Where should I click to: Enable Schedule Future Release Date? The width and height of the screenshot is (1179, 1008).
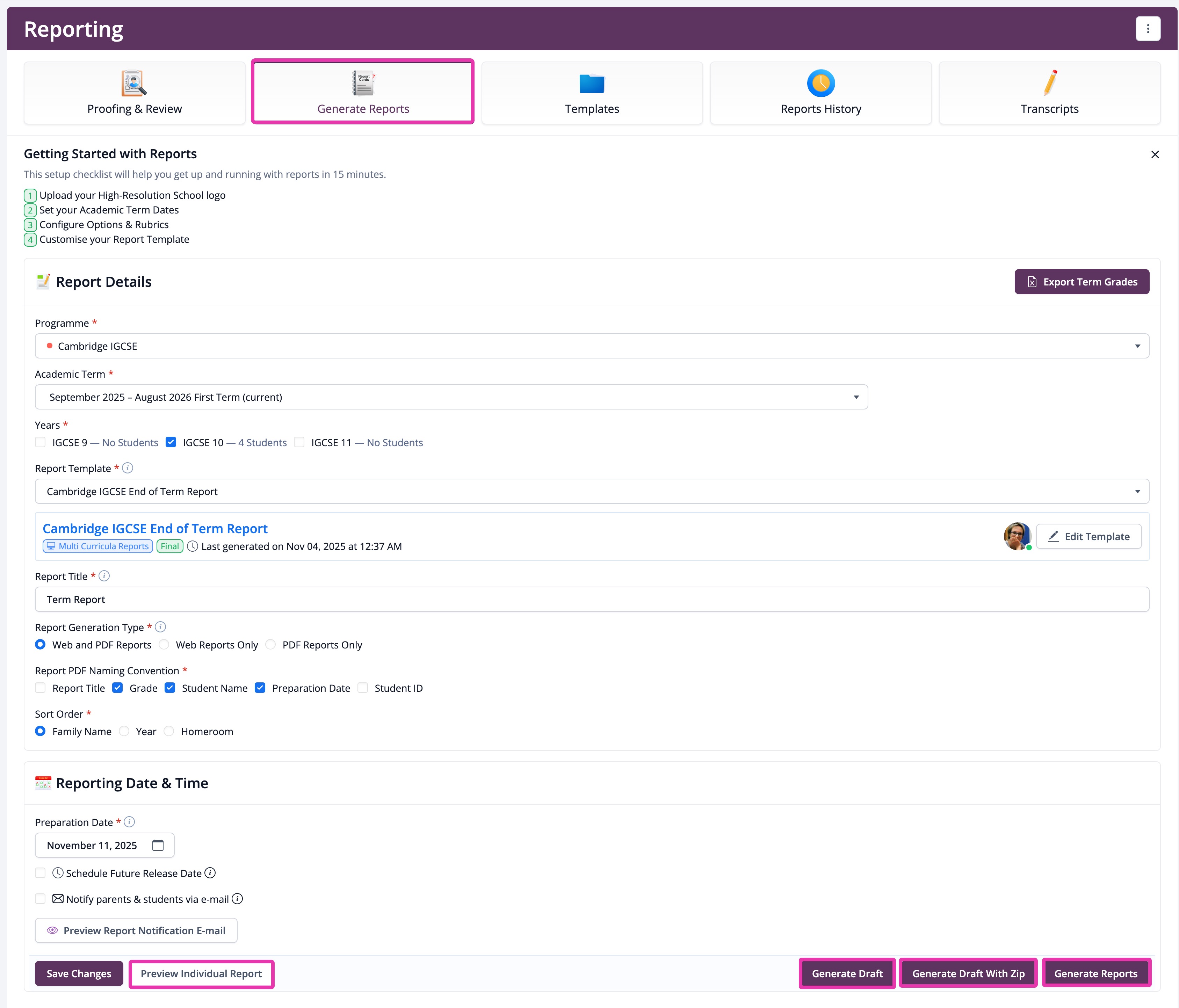click(x=41, y=873)
